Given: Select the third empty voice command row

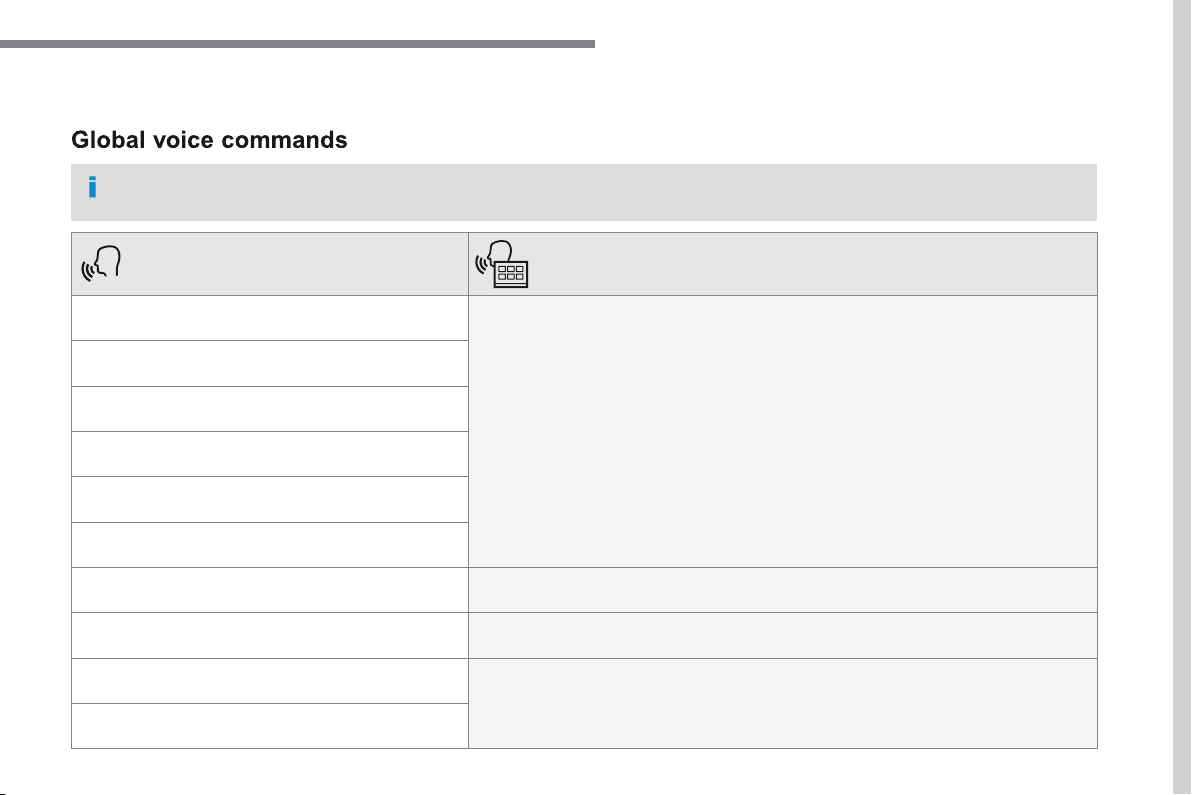Looking at the screenshot, I should (270, 409).
